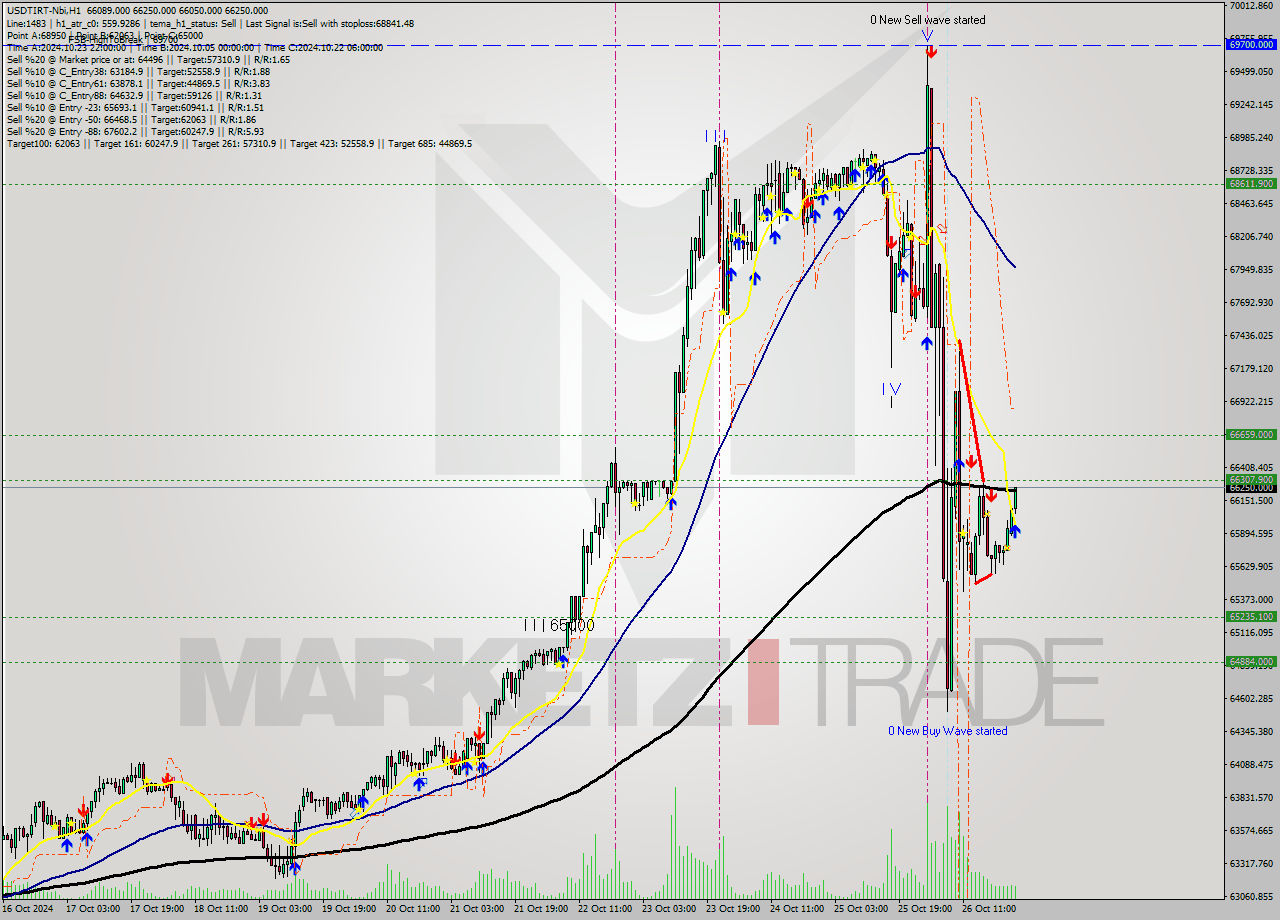Select the '0 New Buy Wave started' label
This screenshot has width=1280, height=920.
tap(948, 731)
